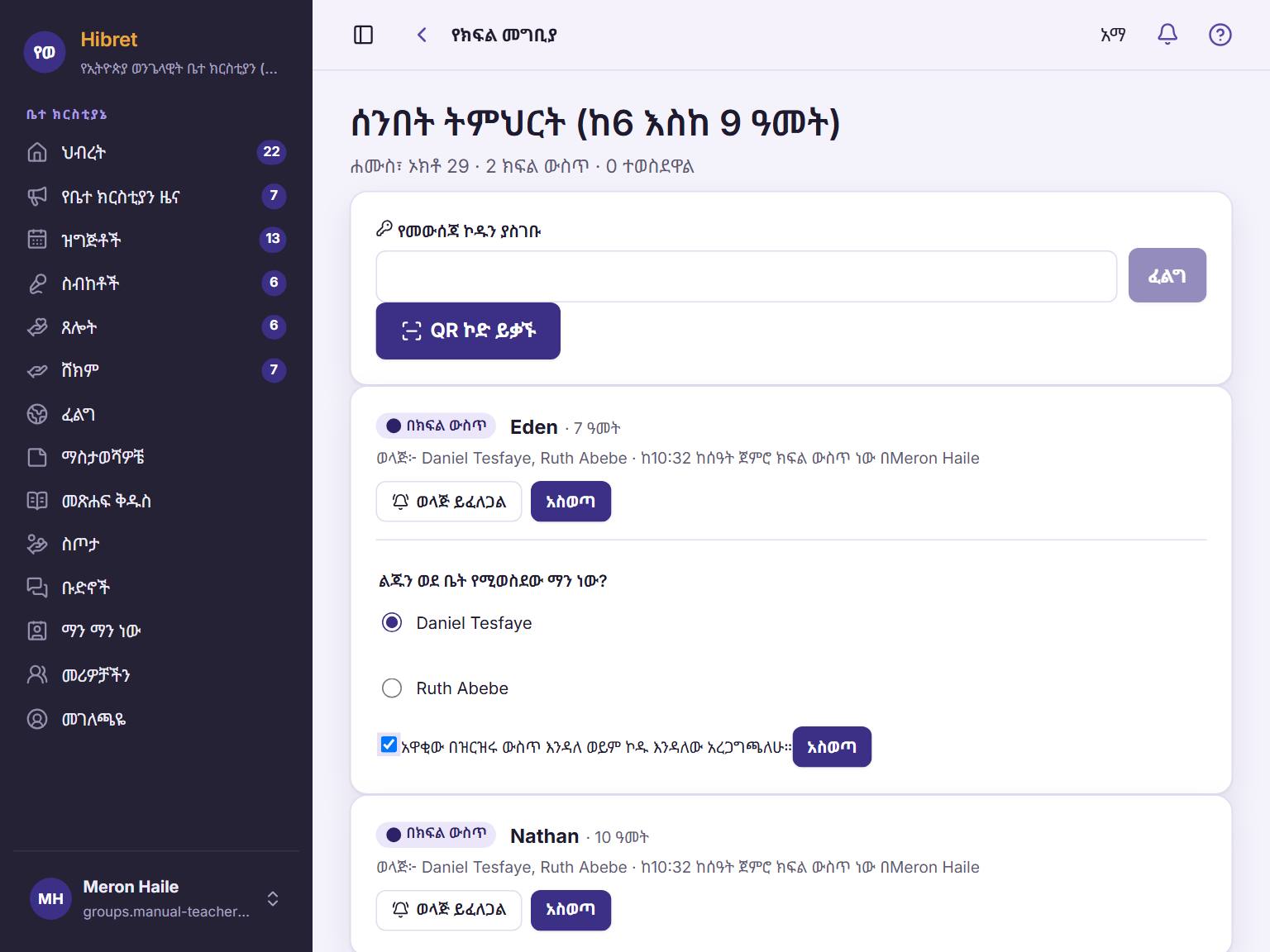Click the ጸሎት prayer hands icon
The height and width of the screenshot is (952, 1270).
click(x=37, y=327)
